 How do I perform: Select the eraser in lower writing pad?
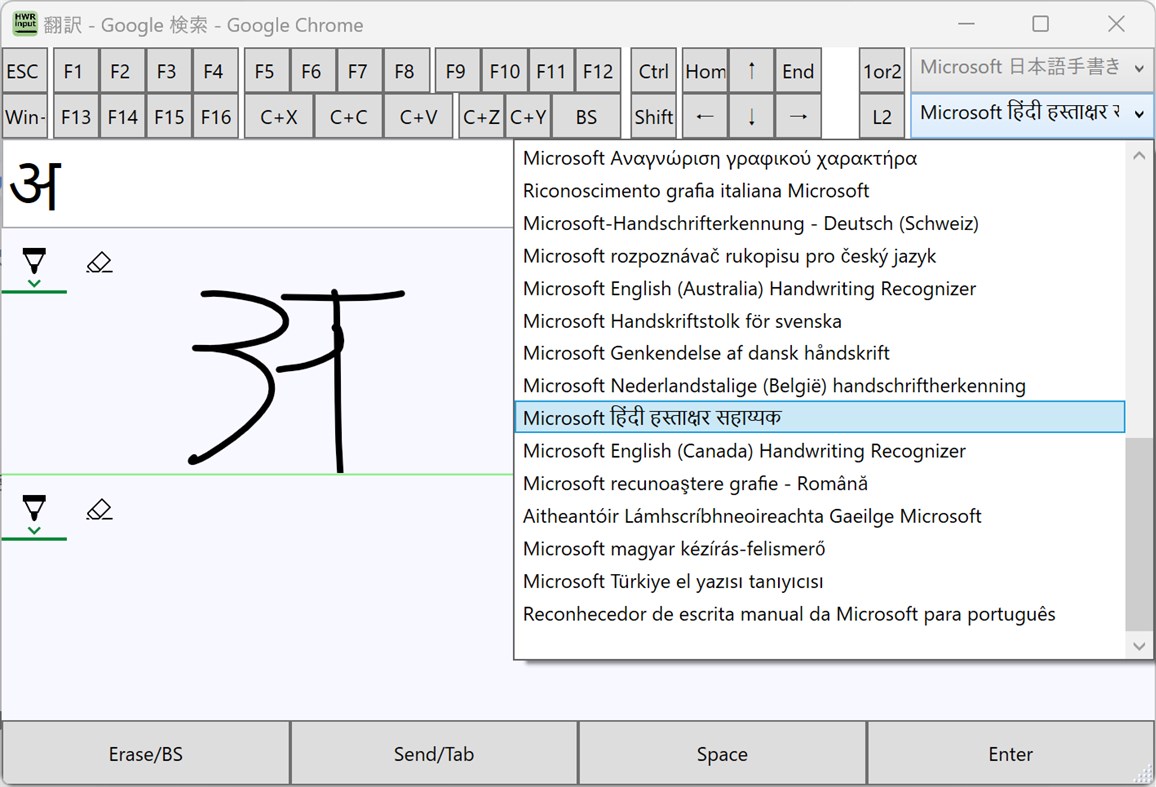99,510
